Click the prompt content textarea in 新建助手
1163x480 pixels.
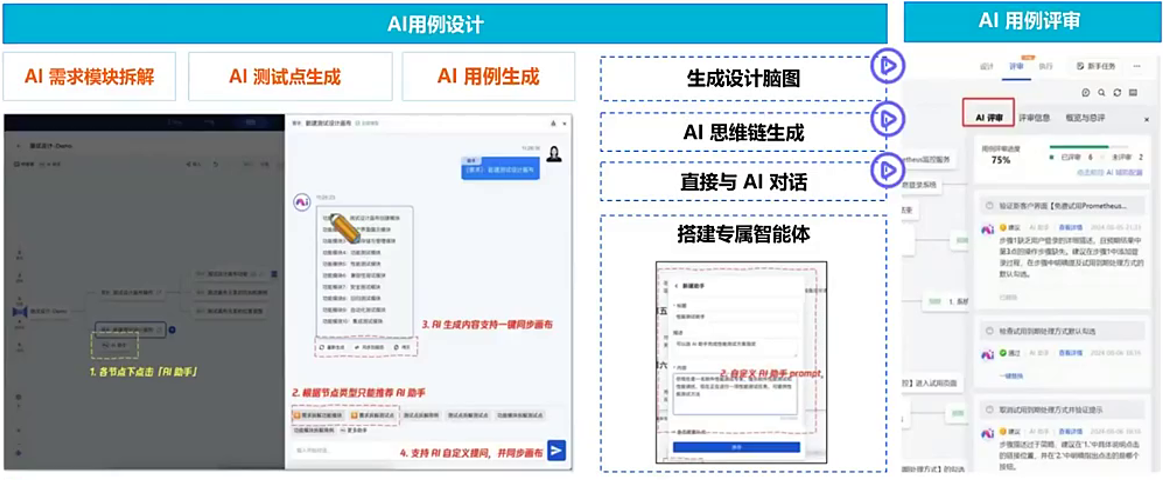[734, 394]
